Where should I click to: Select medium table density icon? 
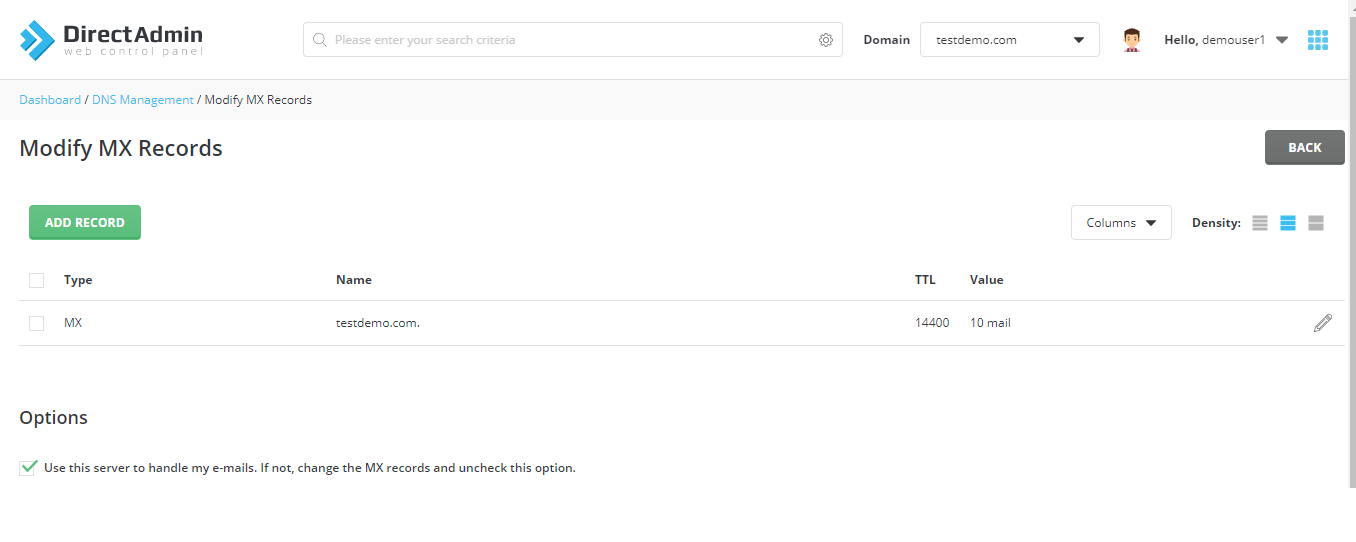coord(1288,223)
